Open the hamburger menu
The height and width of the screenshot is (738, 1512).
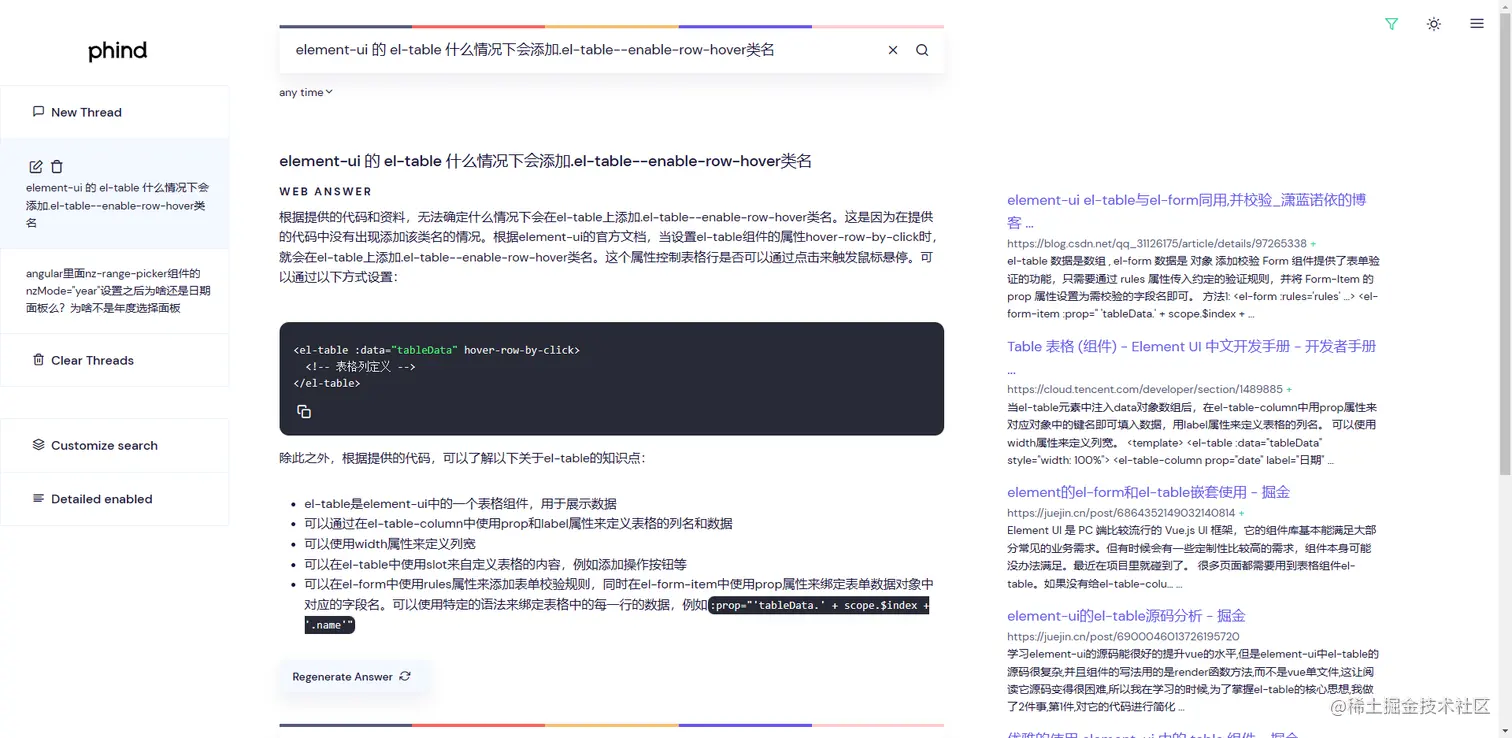(x=1477, y=24)
